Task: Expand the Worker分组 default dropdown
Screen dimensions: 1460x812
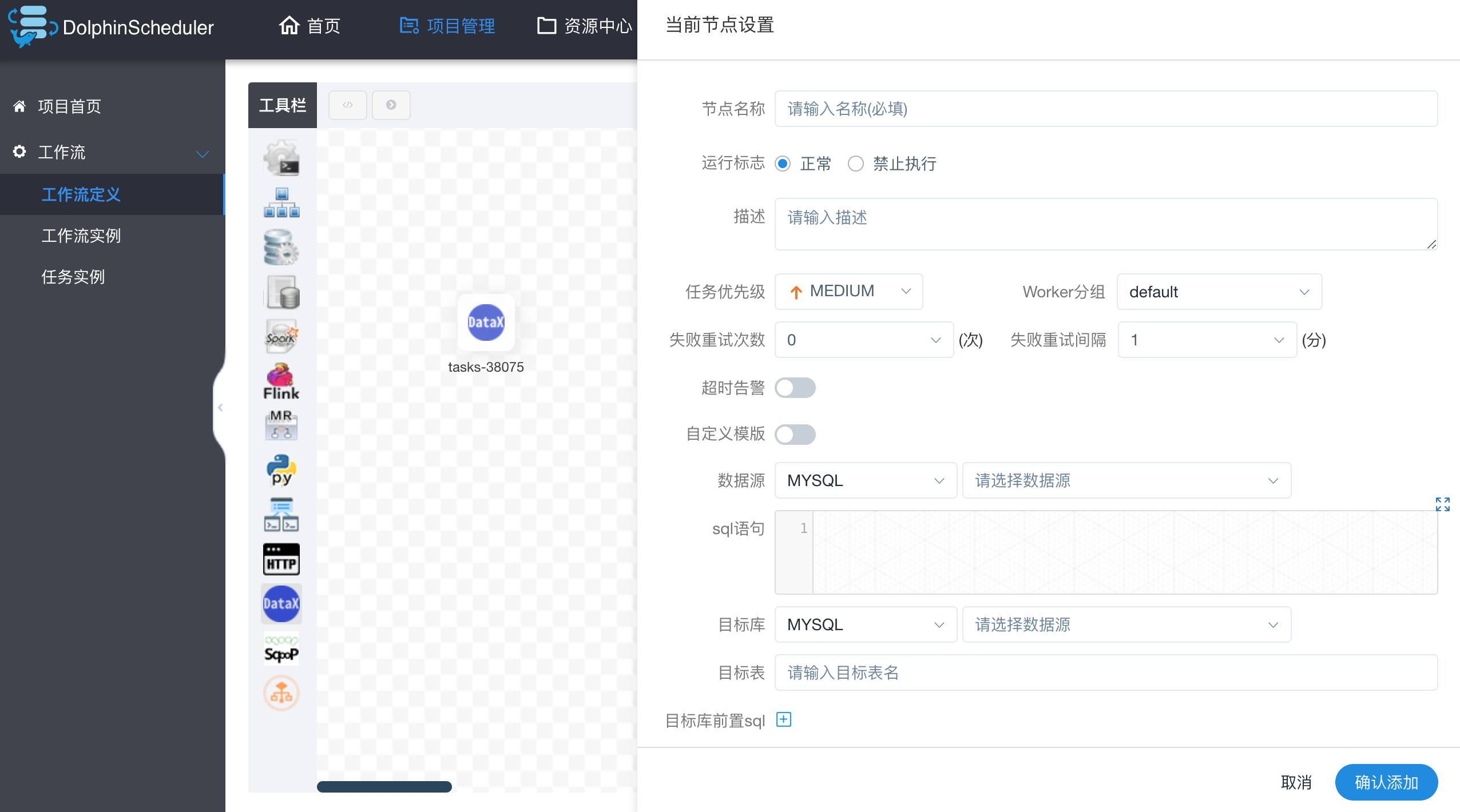Action: pyautogui.click(x=1219, y=292)
